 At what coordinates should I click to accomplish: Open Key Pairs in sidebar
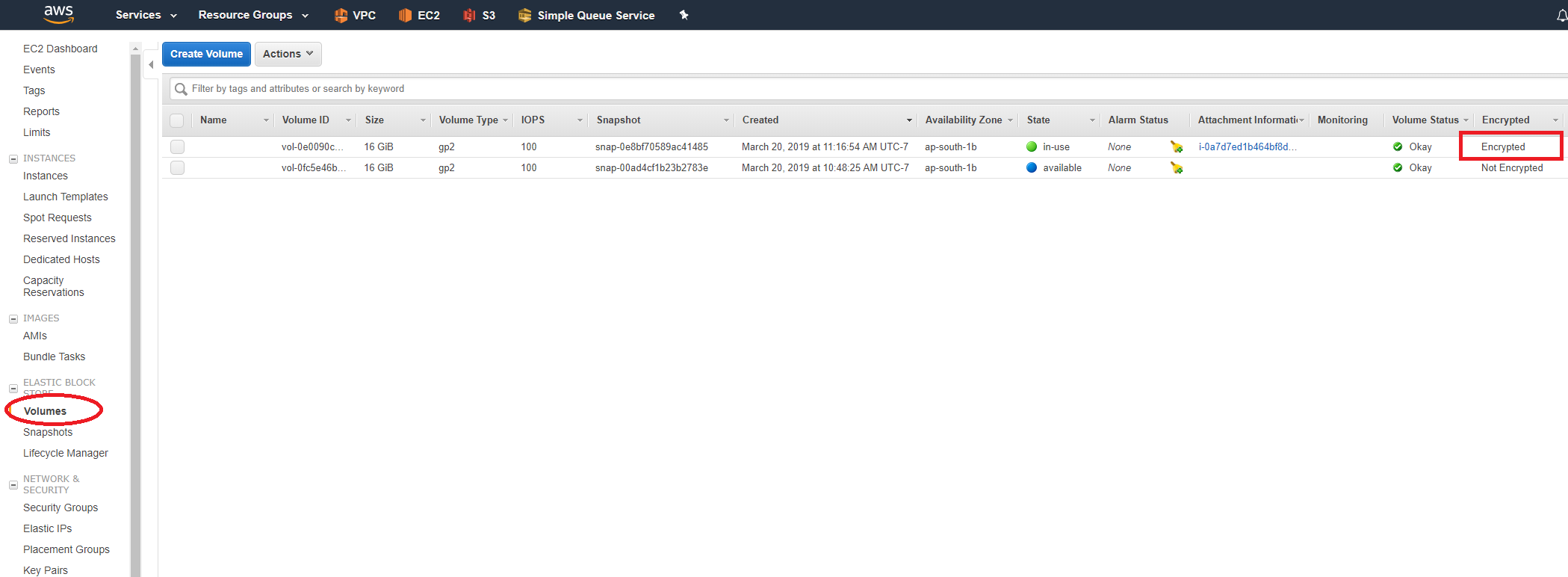46,570
